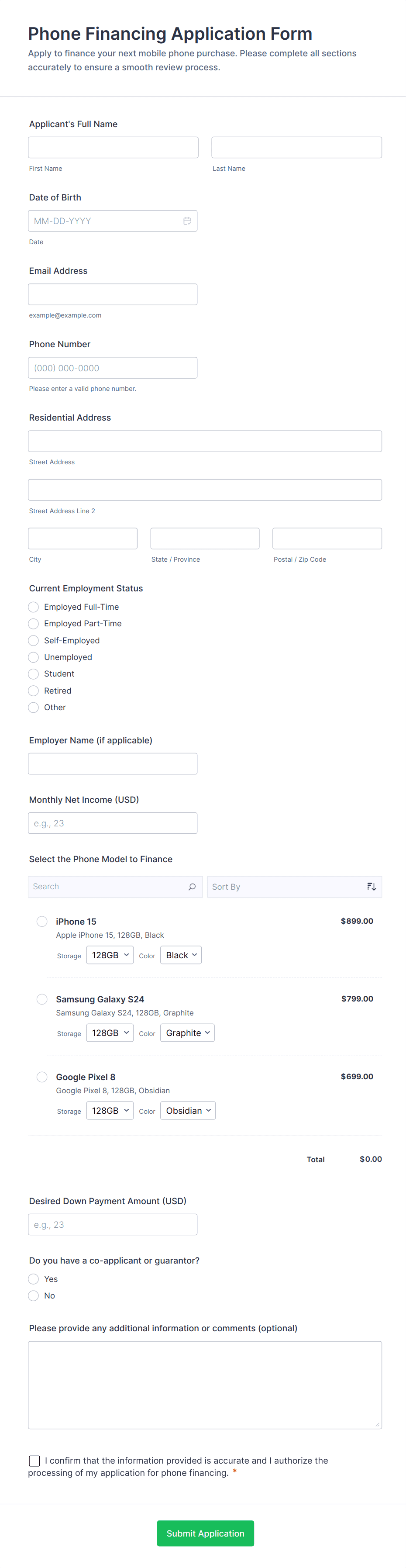Open the Sort By dropdown

coord(286,887)
